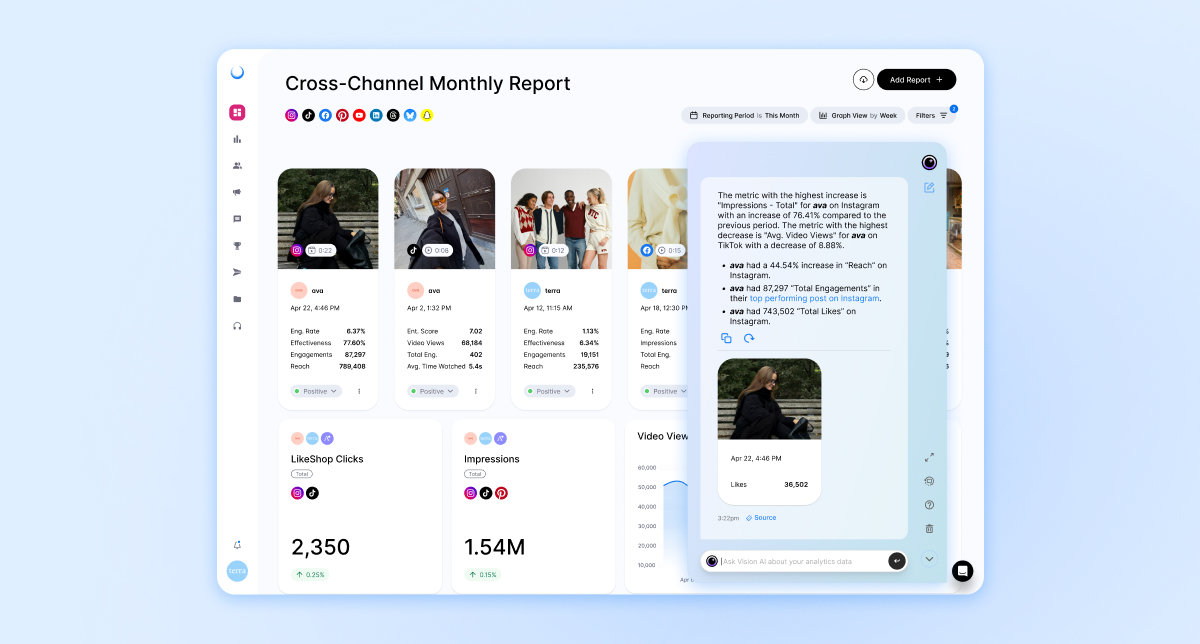
Task: Open the Filters button
Action: pos(931,115)
